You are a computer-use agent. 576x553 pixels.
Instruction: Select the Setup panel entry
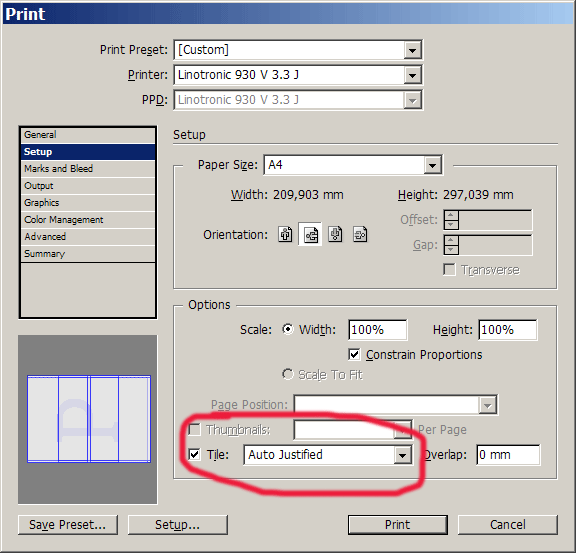click(88, 152)
